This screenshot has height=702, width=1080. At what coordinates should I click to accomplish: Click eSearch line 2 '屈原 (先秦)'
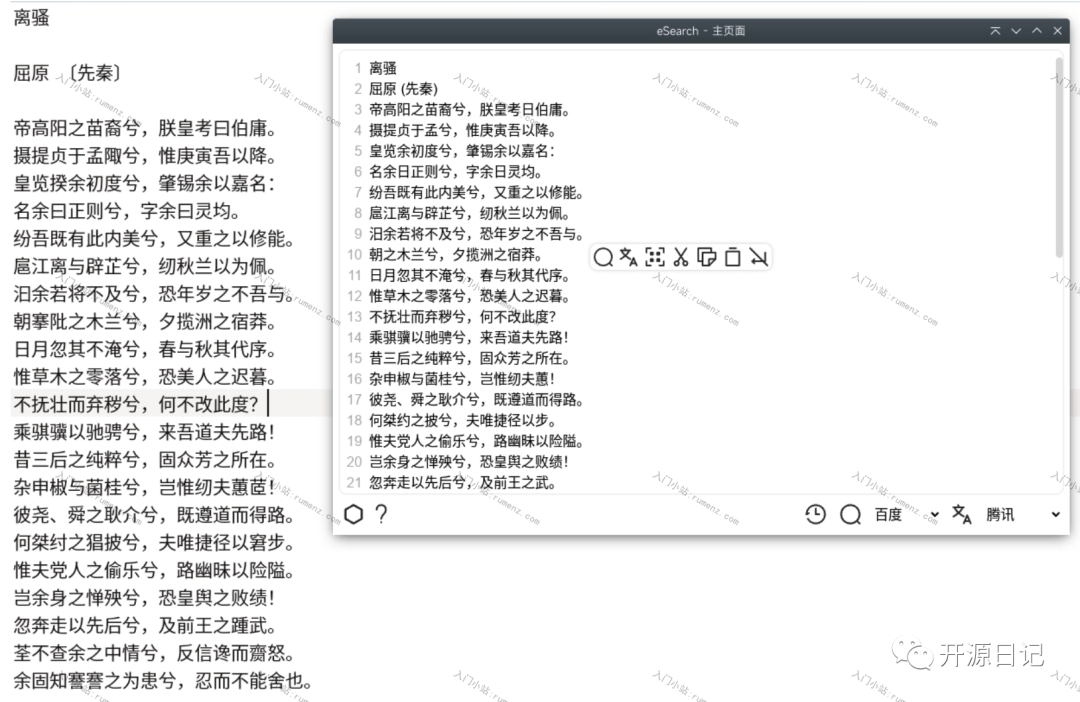(x=403, y=89)
